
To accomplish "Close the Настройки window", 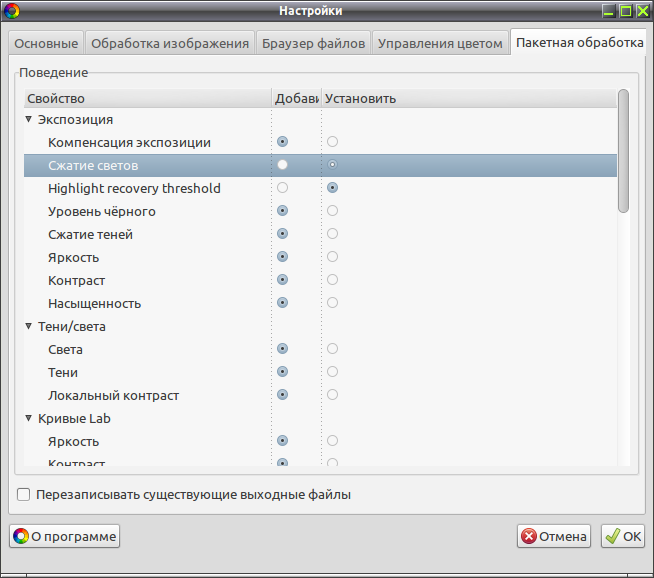I will (x=642, y=11).
